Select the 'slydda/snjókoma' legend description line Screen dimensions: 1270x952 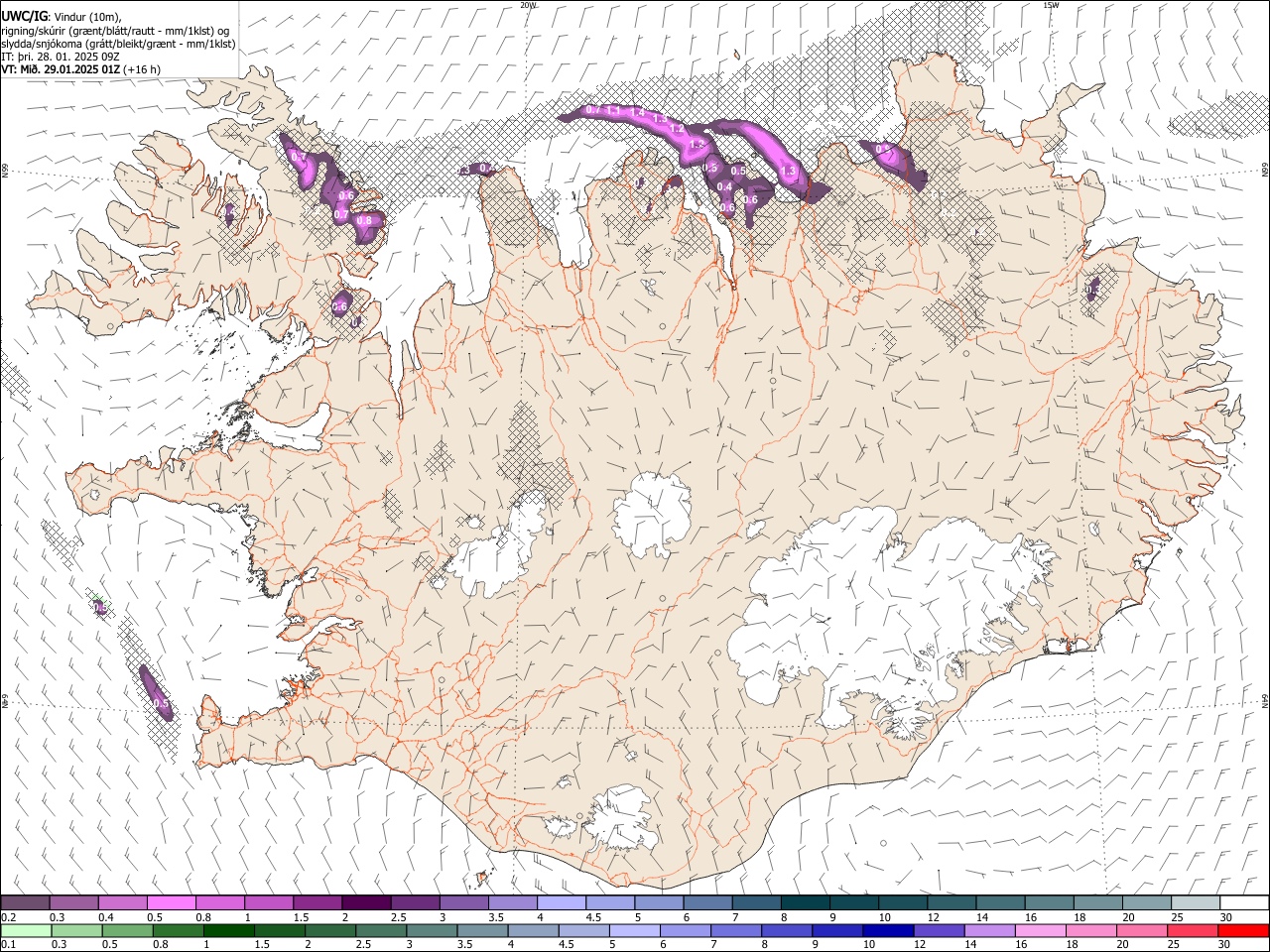pos(118,44)
